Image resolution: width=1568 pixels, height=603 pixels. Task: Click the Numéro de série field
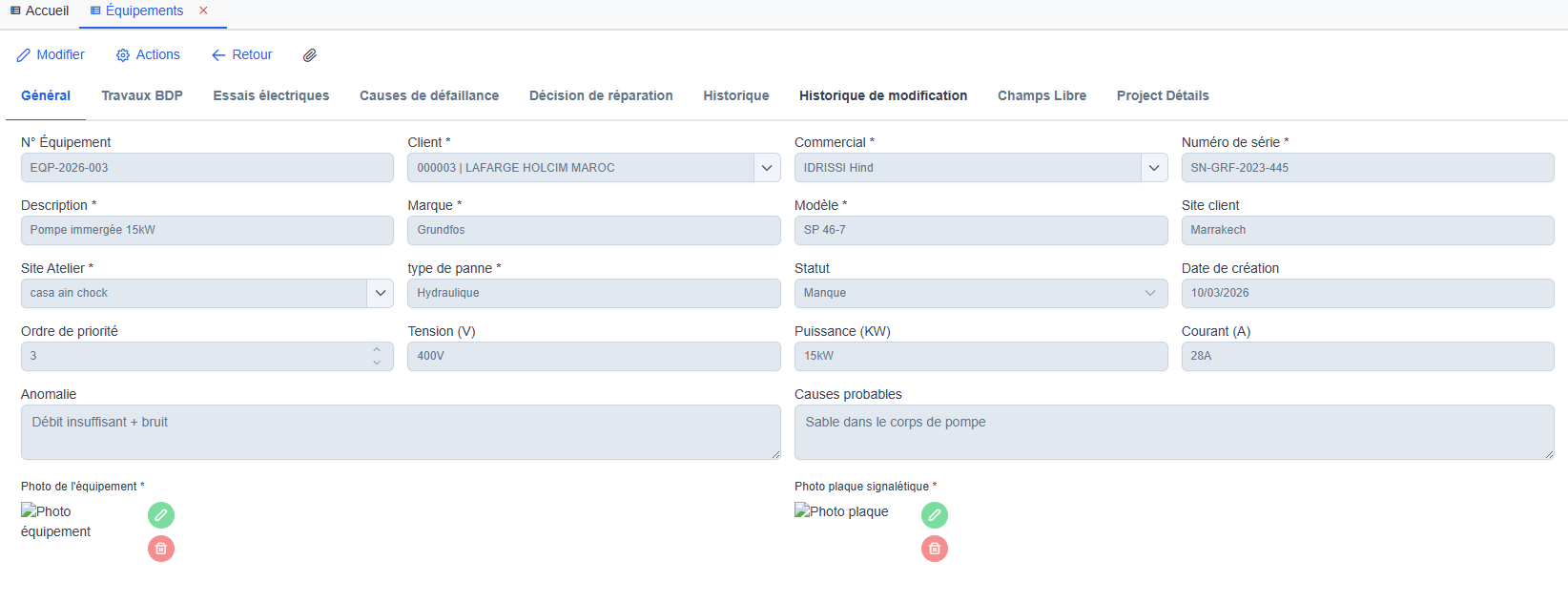pyautogui.click(x=1367, y=168)
